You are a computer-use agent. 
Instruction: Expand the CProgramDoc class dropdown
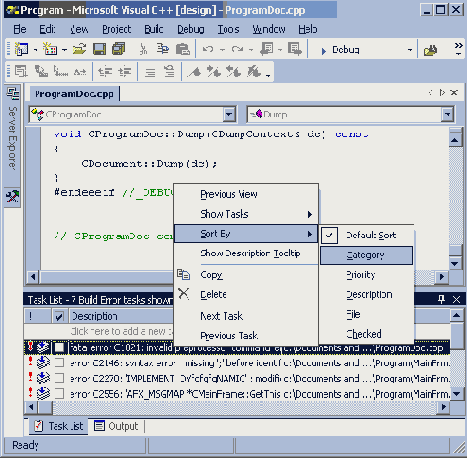pos(229,114)
